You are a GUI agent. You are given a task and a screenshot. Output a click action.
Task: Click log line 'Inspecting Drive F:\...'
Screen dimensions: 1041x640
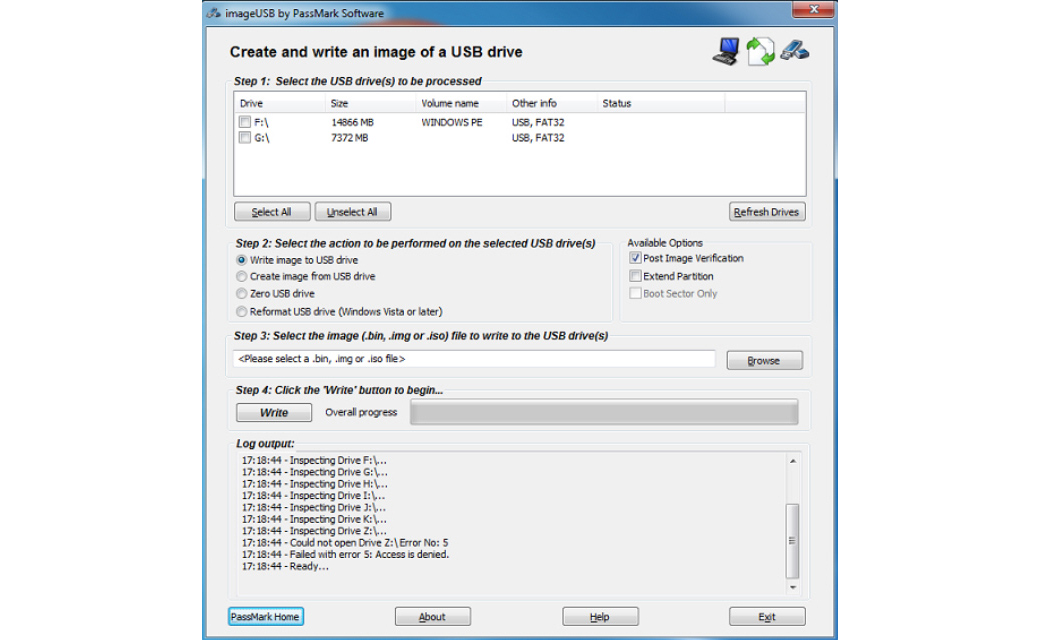click(x=314, y=460)
